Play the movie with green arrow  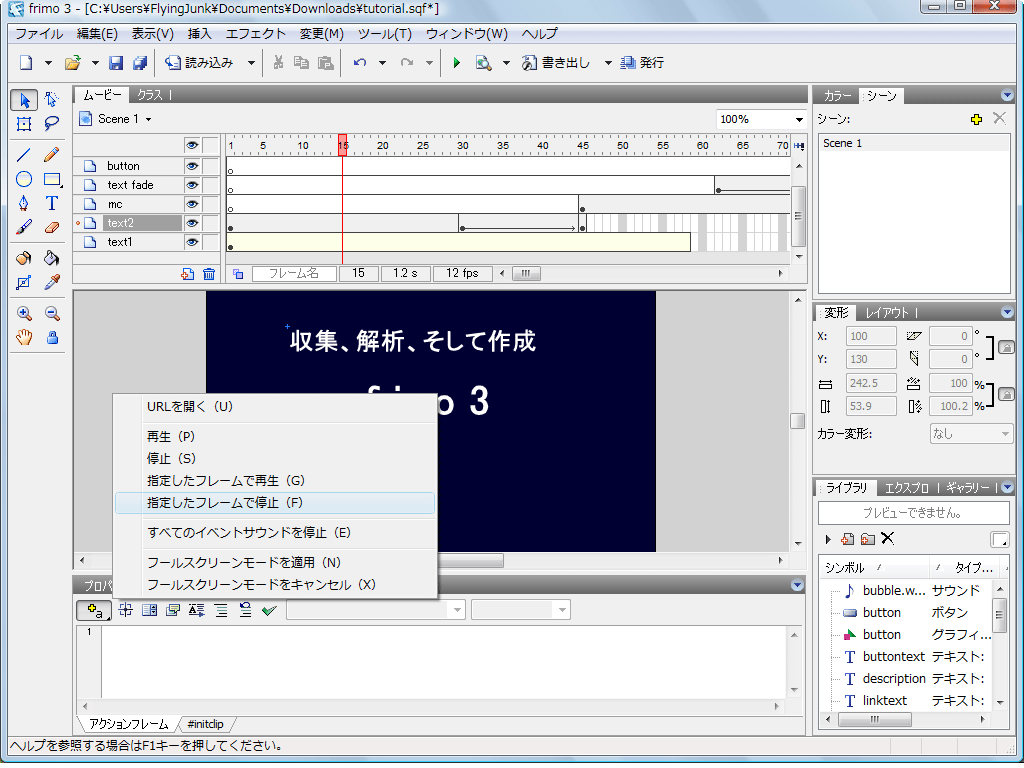click(x=456, y=63)
